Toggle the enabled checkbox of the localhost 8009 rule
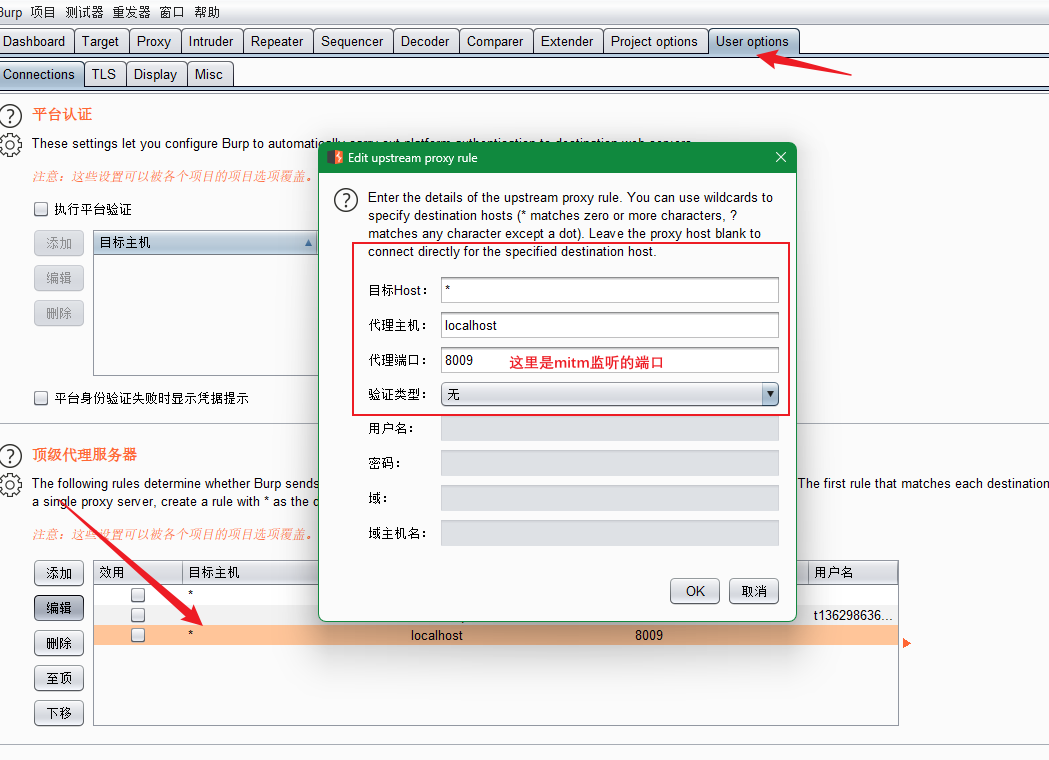Viewport: 1049px width, 760px height. (x=138, y=634)
